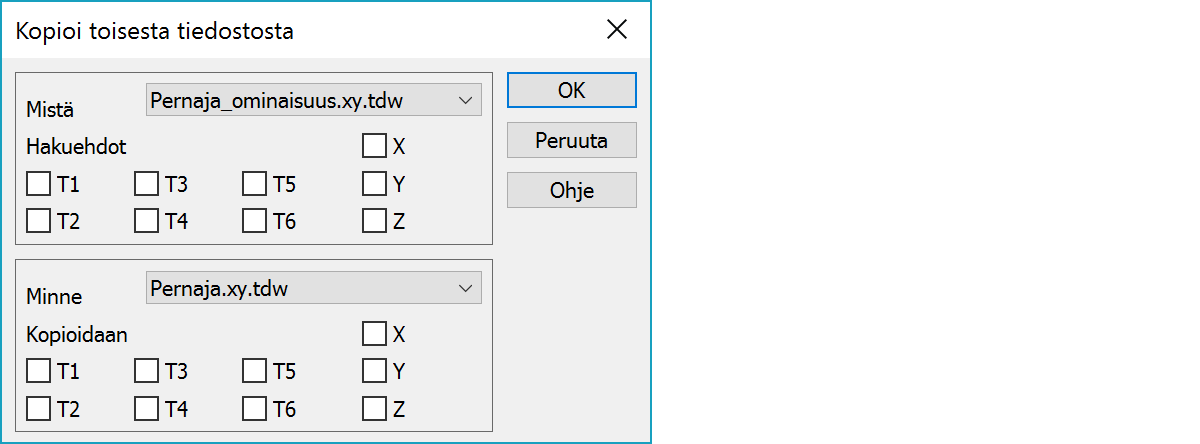Check T1 under Hakuehdot
1200x444 pixels.
[x=39, y=184]
